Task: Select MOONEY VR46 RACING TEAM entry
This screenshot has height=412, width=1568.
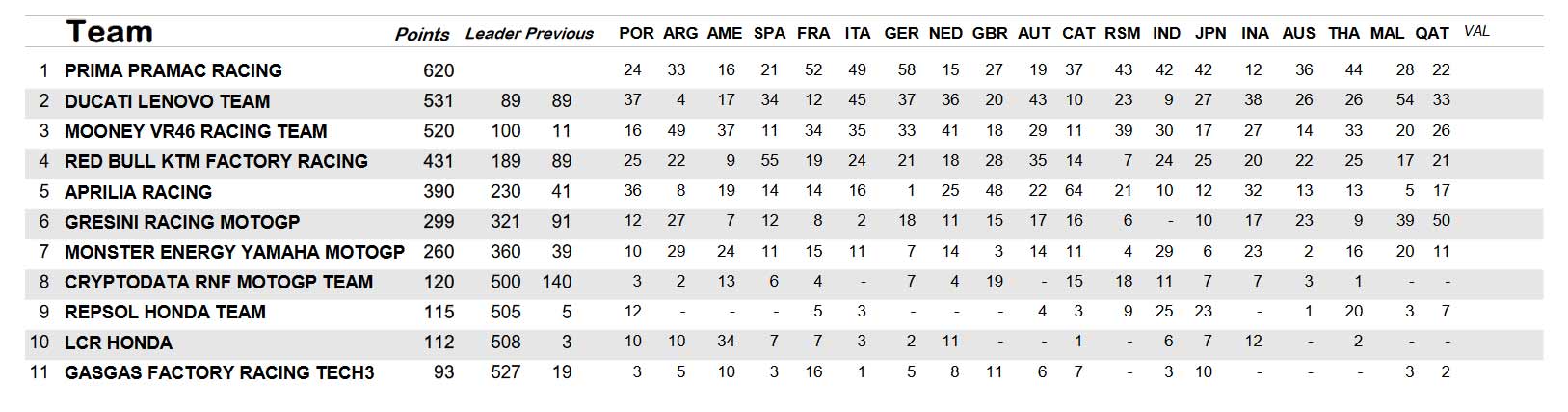Action: (196, 131)
